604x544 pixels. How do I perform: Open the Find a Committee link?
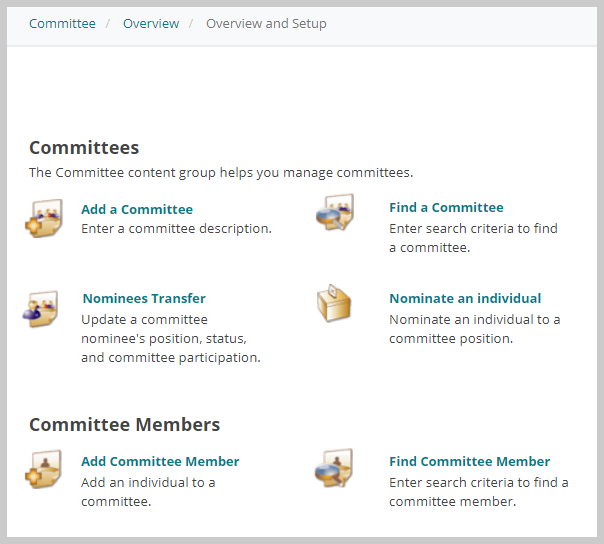446,207
